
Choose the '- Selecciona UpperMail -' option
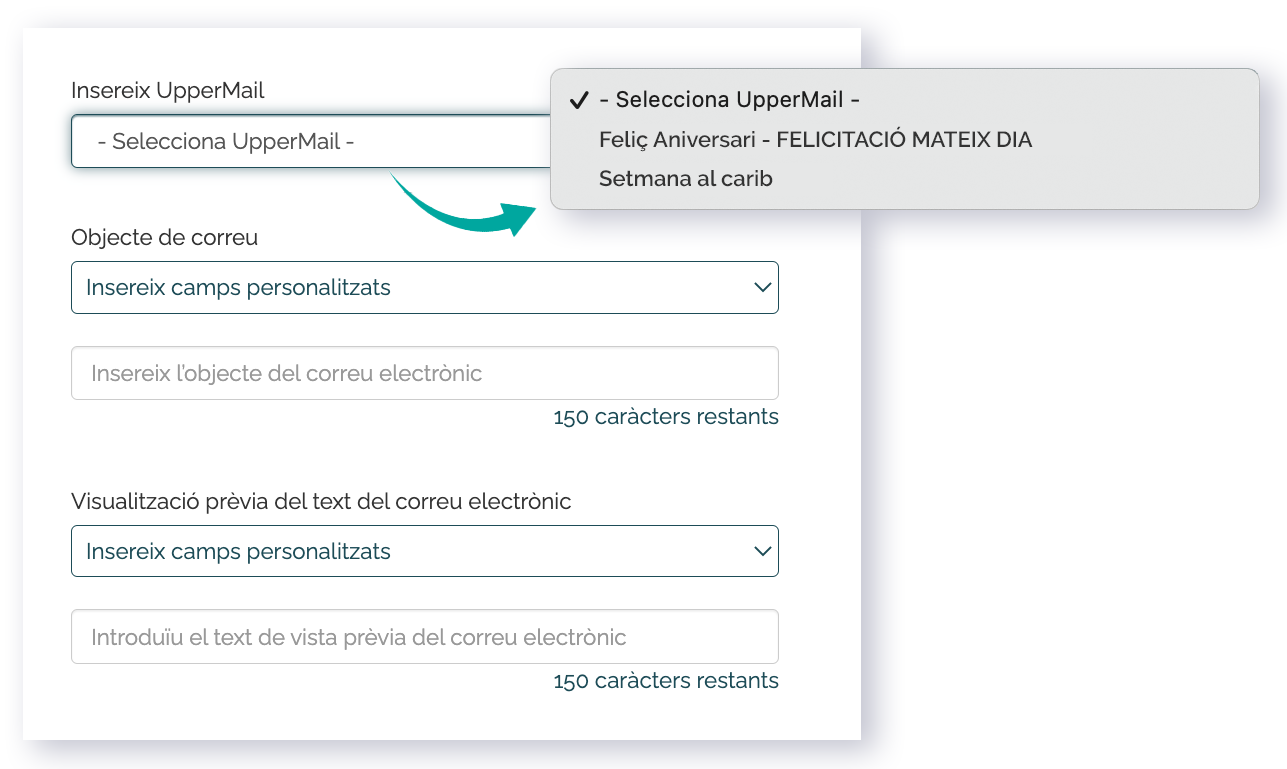[730, 100]
